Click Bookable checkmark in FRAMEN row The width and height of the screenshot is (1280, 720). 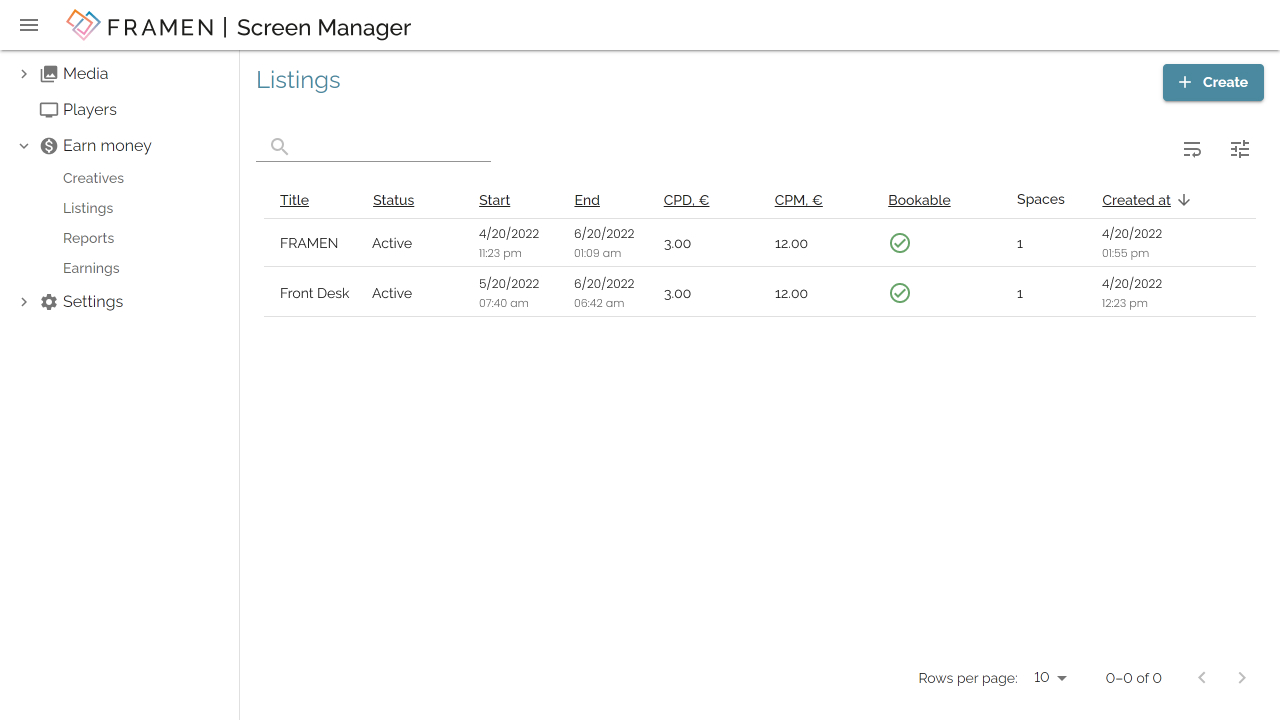point(900,243)
